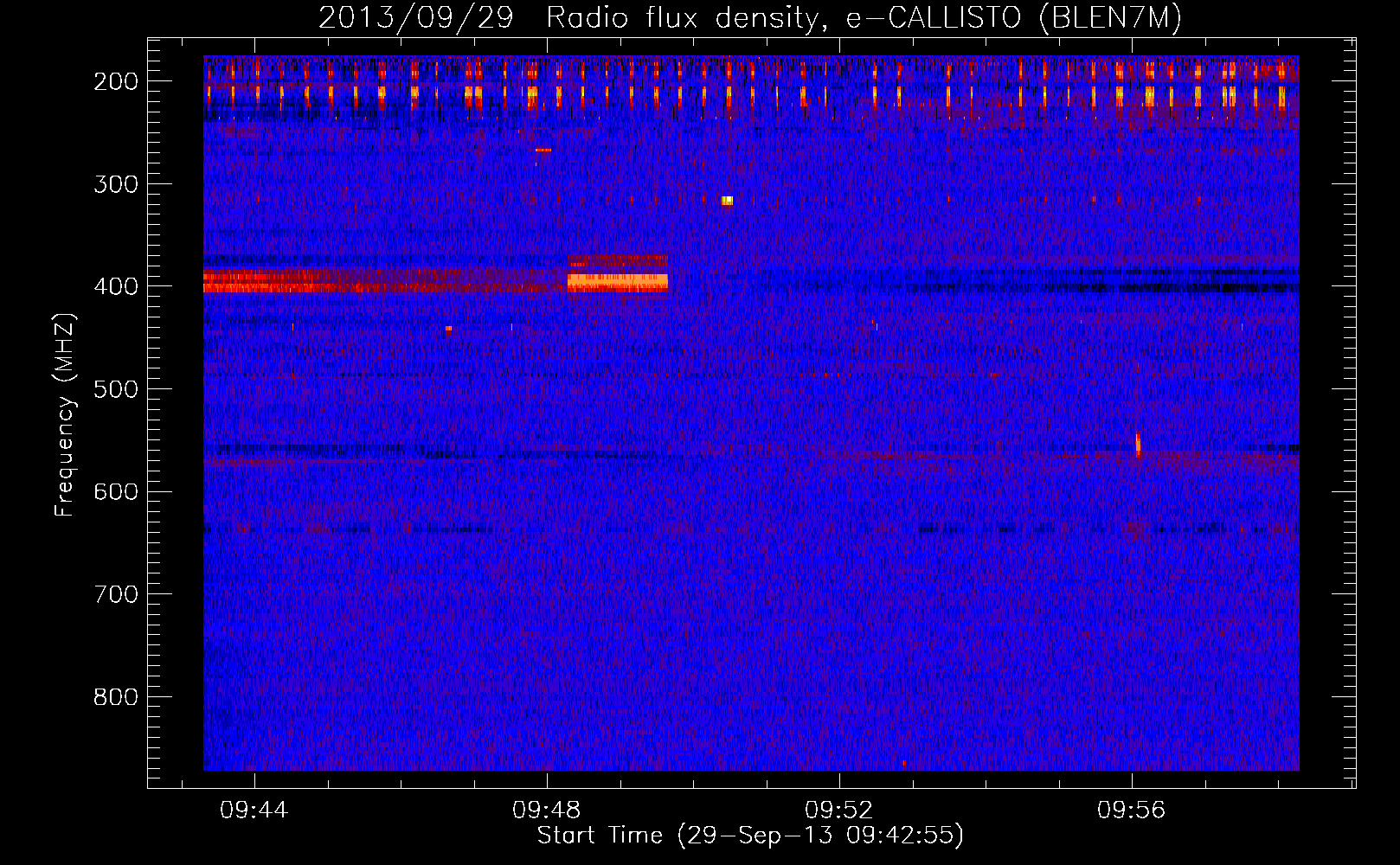
Task: Click the plot title 'Radio flux density, e-CALLISTO (BLEN7M)'
Action: click(x=864, y=18)
